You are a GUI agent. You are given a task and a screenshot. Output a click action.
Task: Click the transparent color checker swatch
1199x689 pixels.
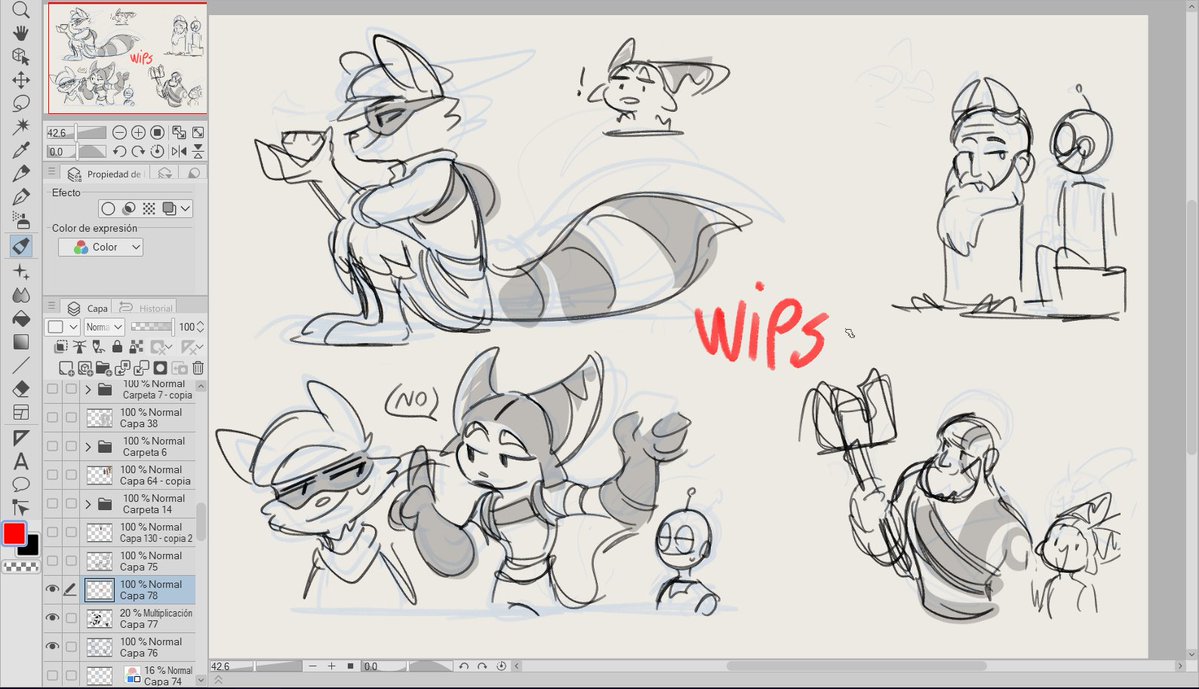click(21, 567)
